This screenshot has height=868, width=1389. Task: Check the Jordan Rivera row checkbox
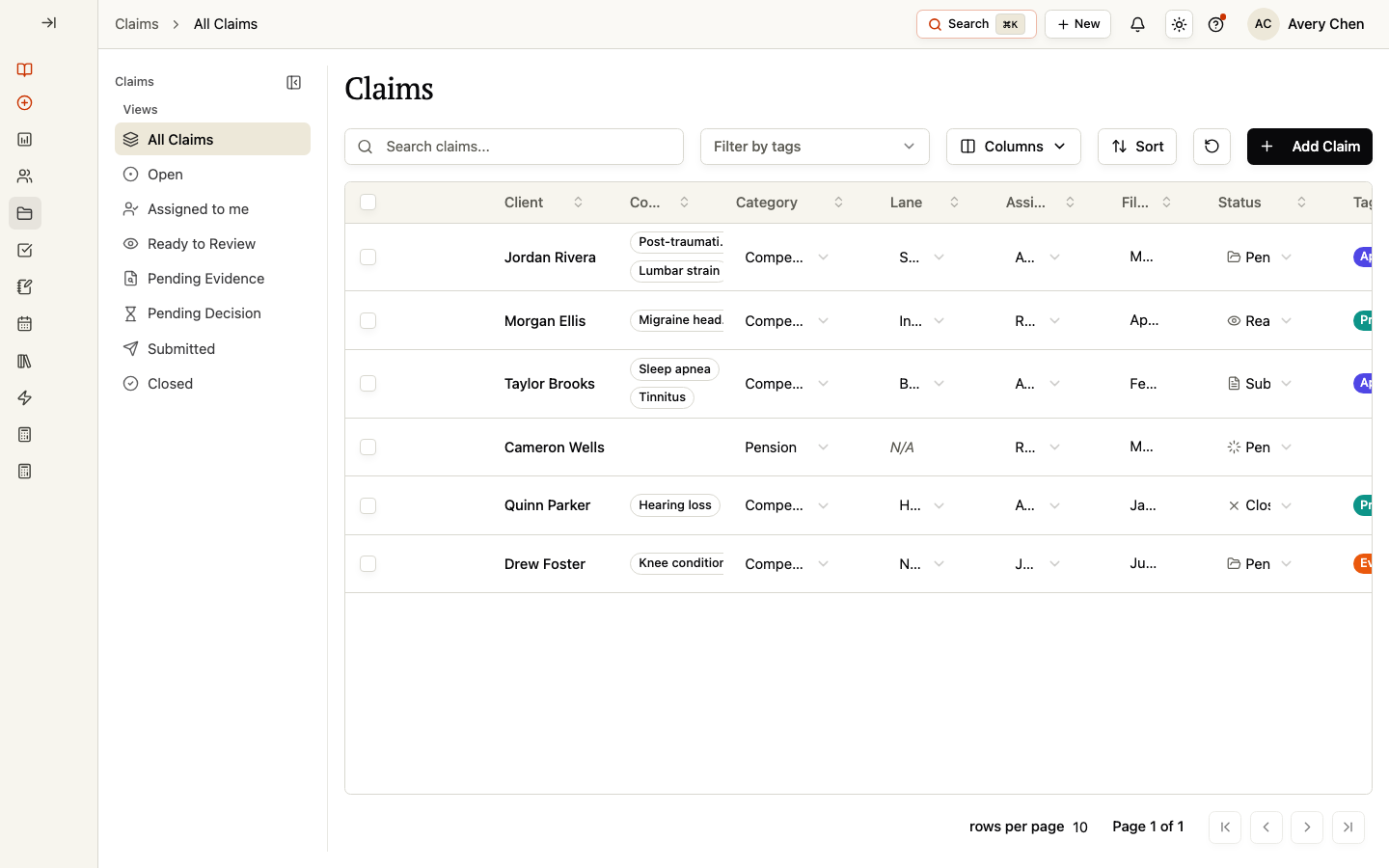(368, 257)
